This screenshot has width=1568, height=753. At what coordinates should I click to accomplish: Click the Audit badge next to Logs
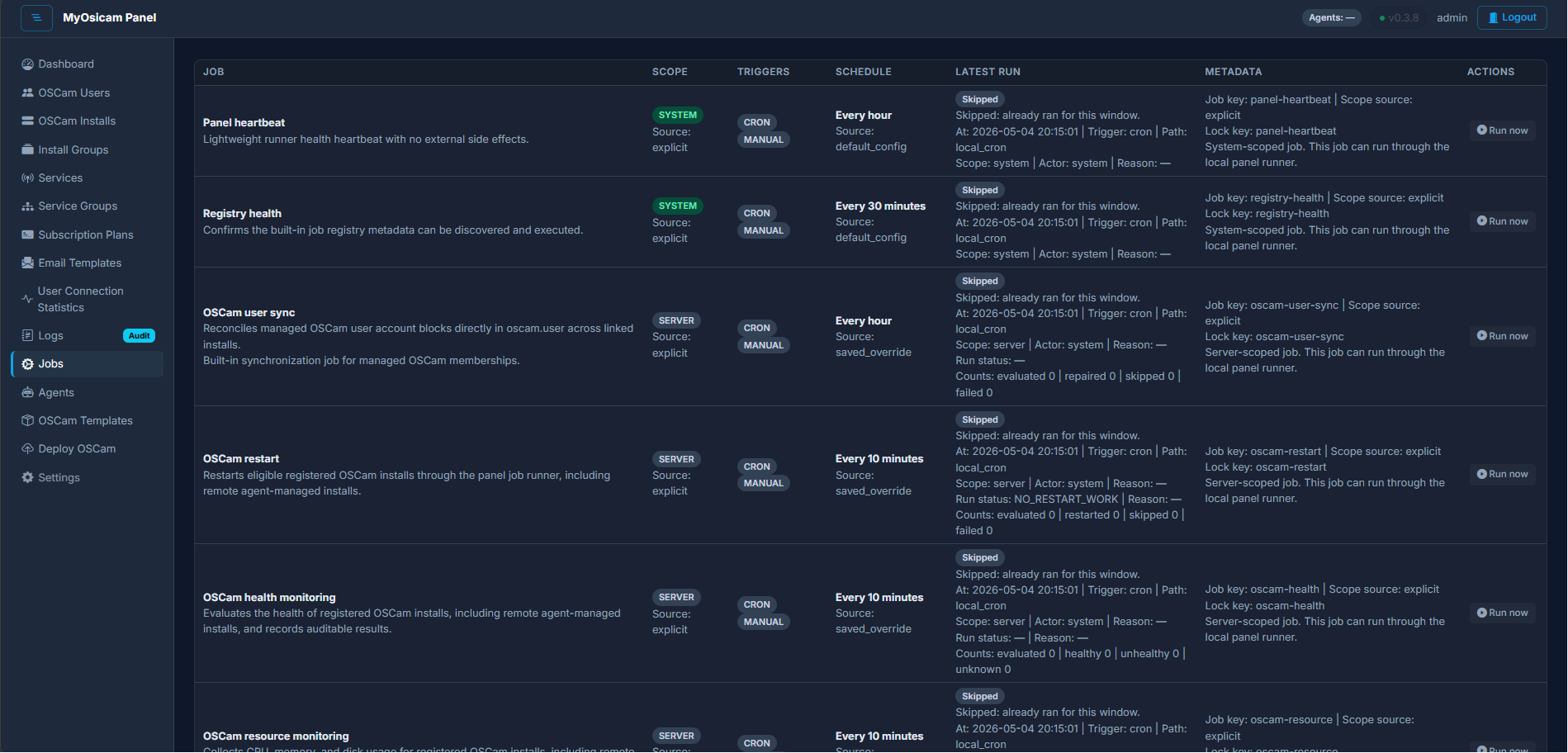coord(139,335)
